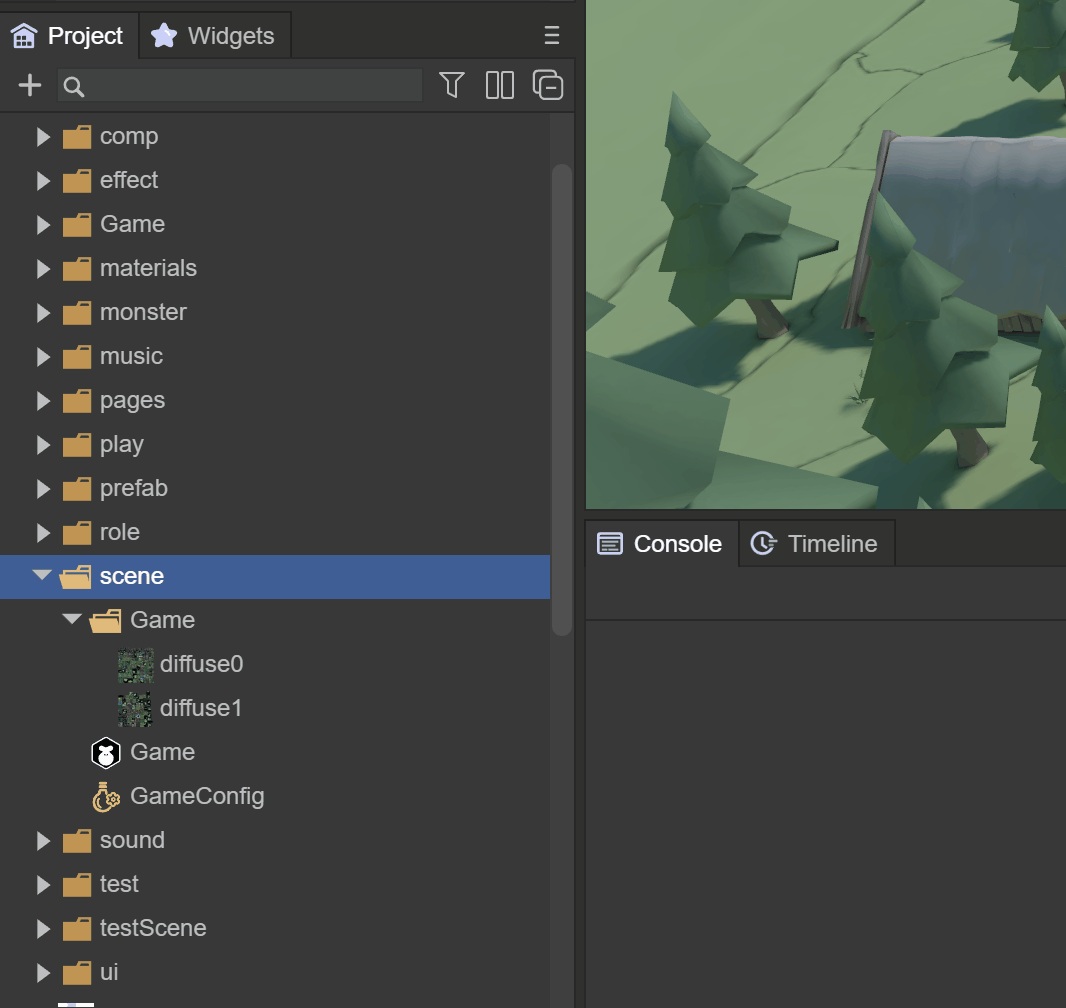The height and width of the screenshot is (1008, 1066).
Task: Select the Game scene file icon
Action: (x=105, y=752)
